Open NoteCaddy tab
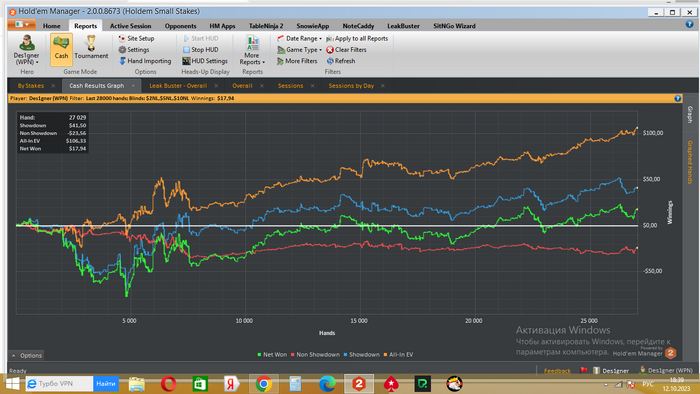The height and width of the screenshot is (394, 700). pos(358,26)
